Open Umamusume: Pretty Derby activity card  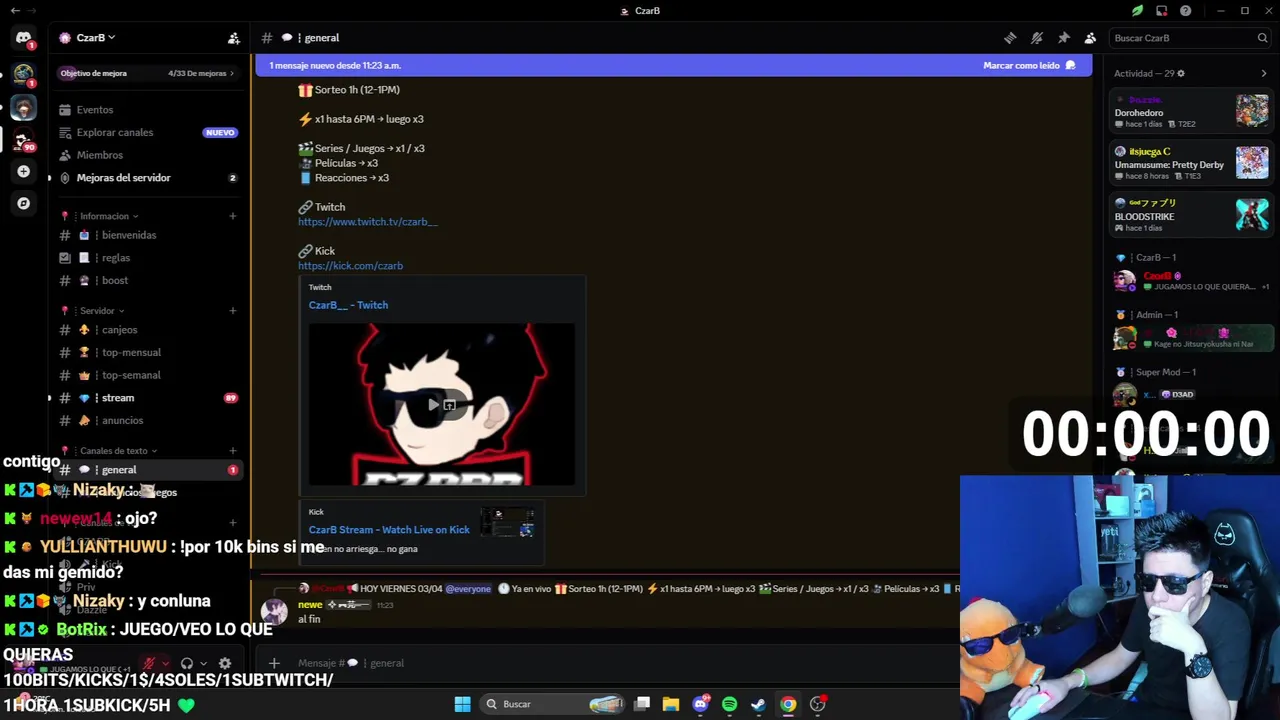[x=1192, y=162]
